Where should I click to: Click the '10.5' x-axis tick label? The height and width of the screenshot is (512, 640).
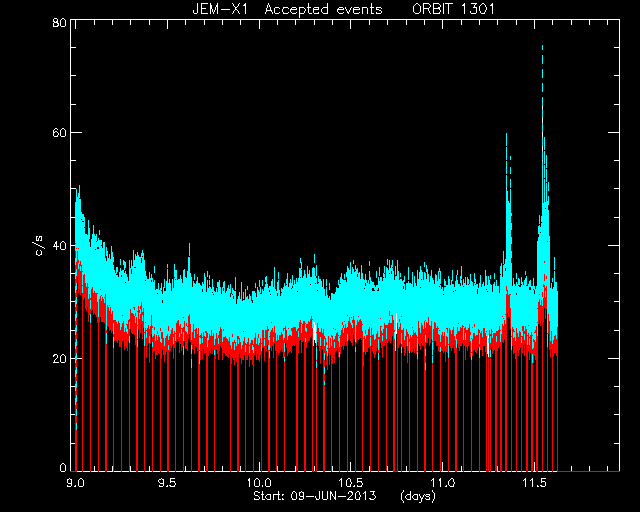point(351,483)
